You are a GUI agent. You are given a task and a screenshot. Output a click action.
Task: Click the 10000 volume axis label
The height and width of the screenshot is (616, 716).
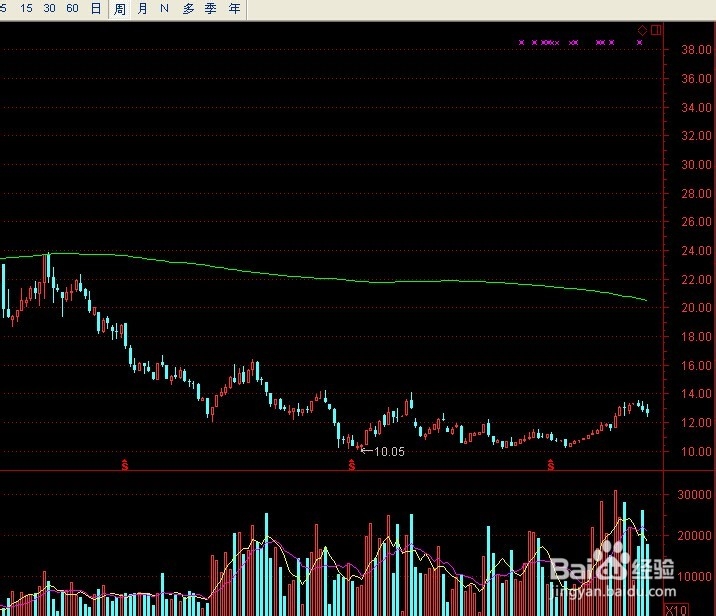(x=694, y=576)
